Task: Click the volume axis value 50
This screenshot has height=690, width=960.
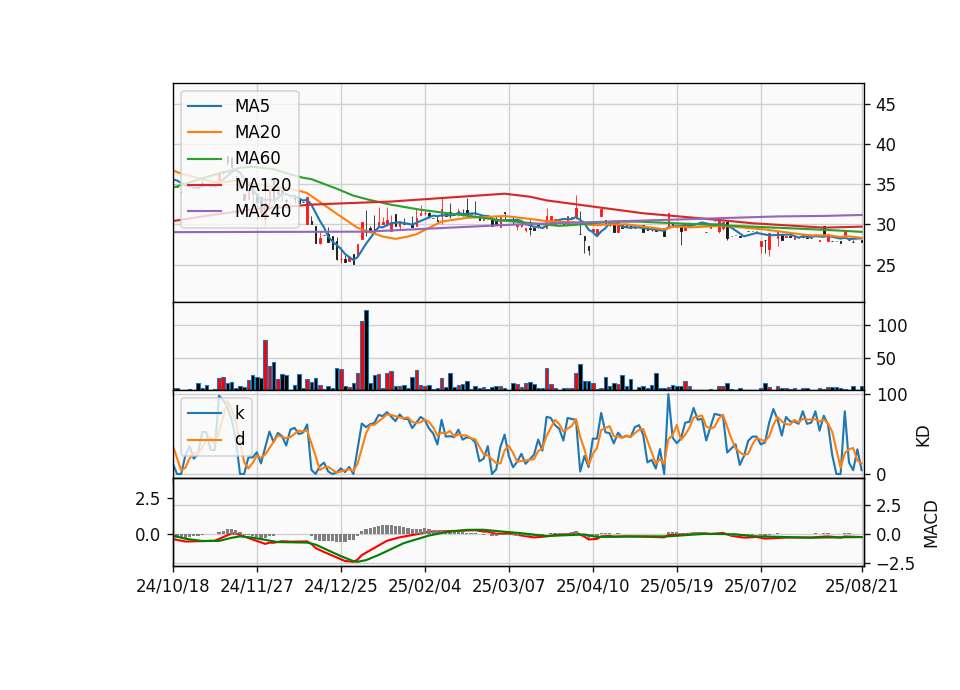Action: coord(887,359)
